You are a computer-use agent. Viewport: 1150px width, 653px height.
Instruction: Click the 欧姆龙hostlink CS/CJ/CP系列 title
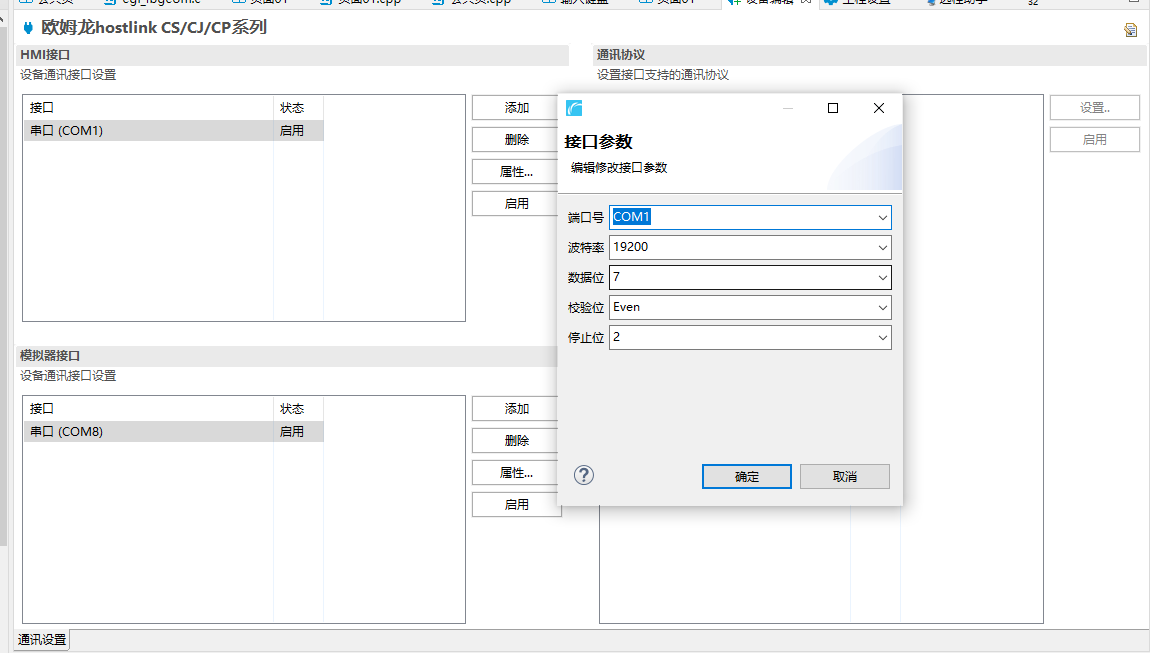pyautogui.click(x=154, y=28)
